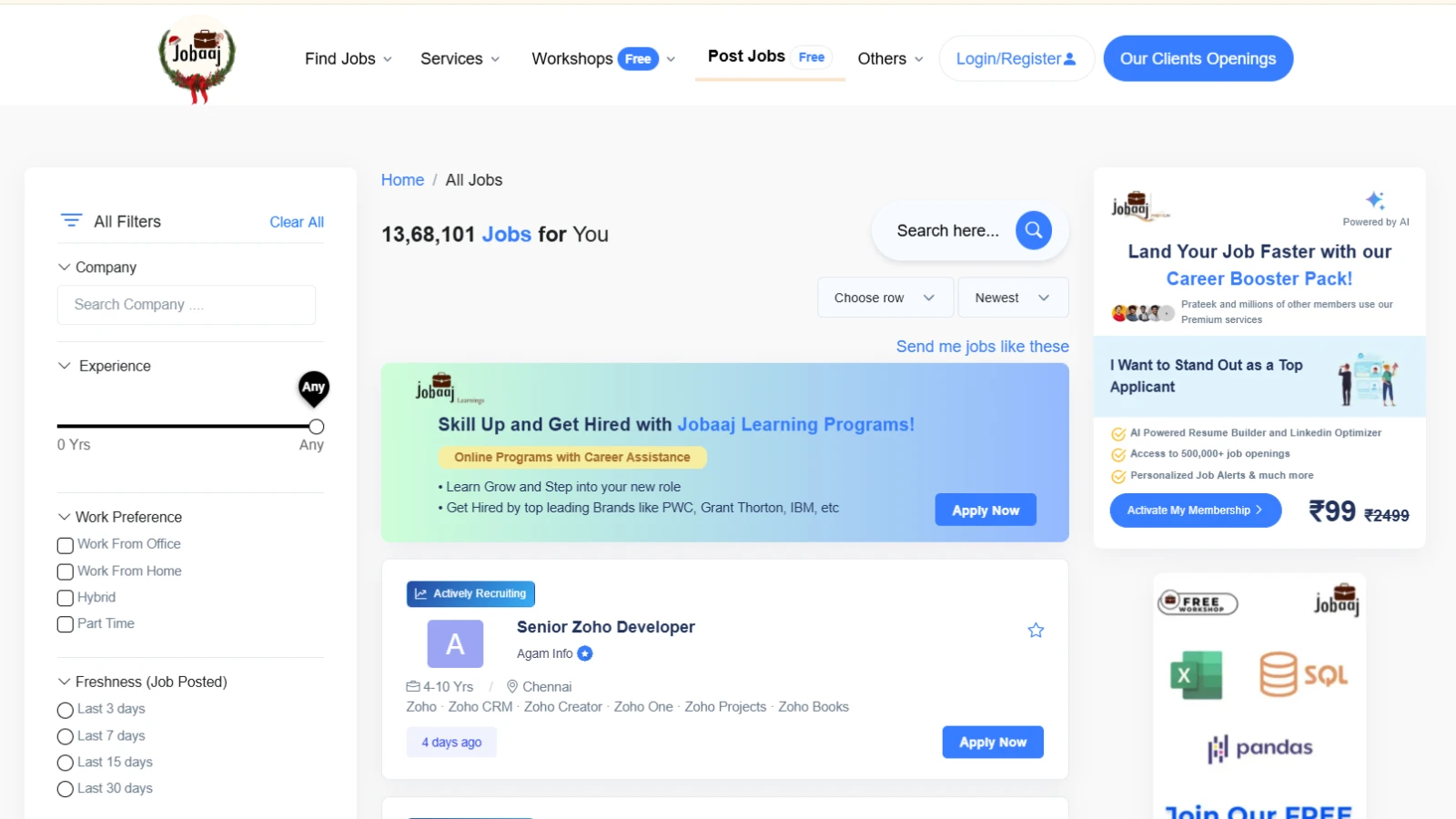The width and height of the screenshot is (1456, 819).
Task: Check the Hybrid work preference
Action: [66, 598]
